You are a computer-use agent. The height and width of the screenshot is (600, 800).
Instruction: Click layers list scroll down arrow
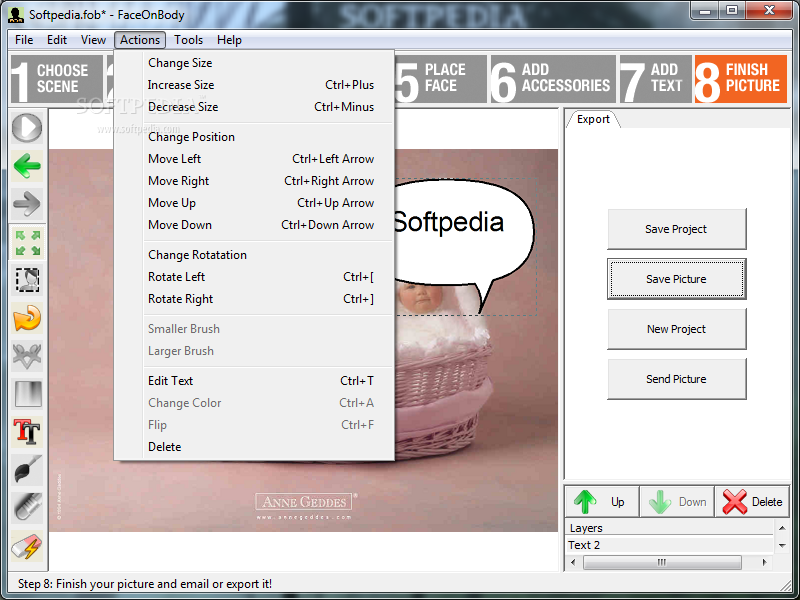782,545
